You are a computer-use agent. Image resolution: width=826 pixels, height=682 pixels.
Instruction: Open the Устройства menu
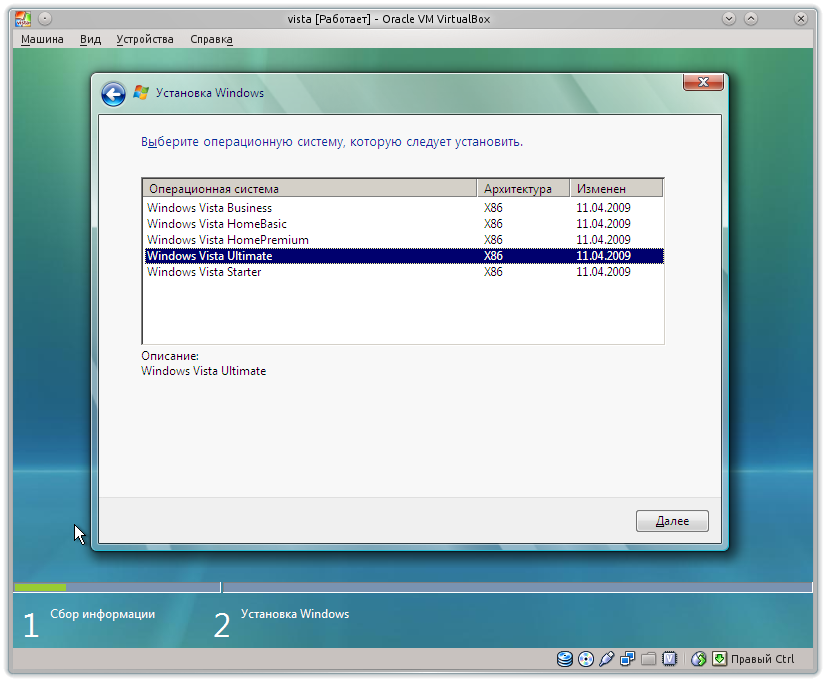pyautogui.click(x=144, y=39)
